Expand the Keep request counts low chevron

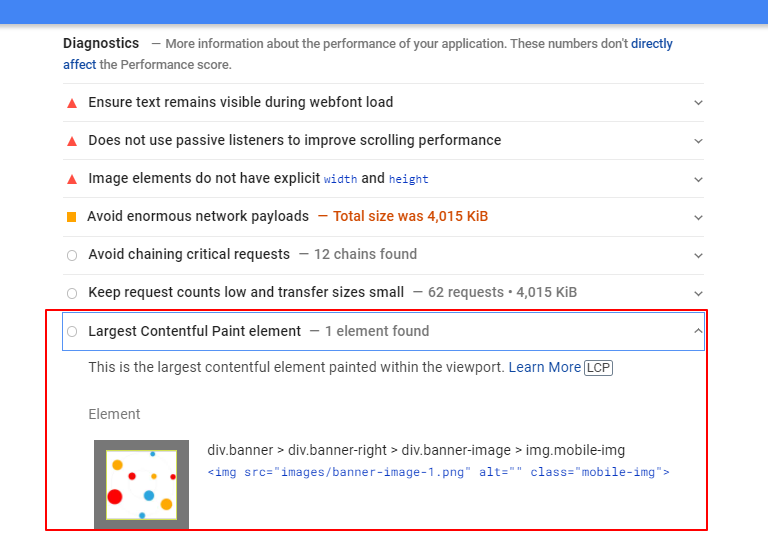[698, 293]
